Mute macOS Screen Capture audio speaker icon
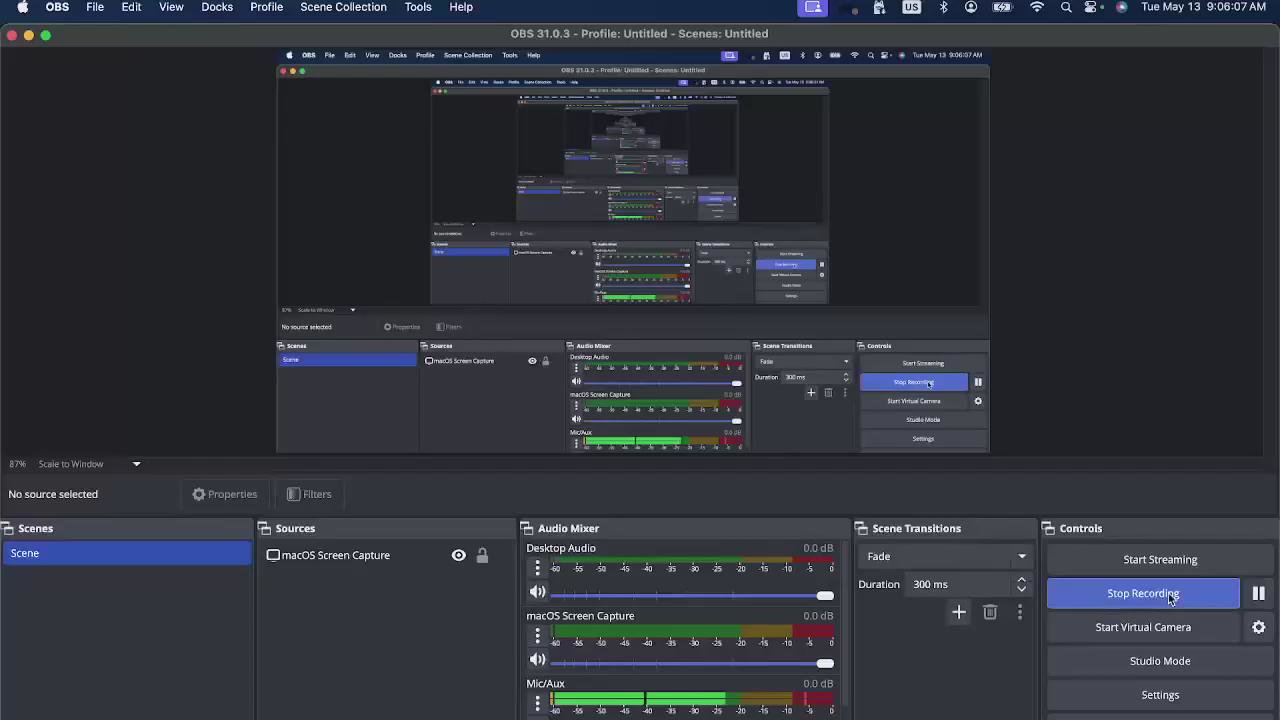Viewport: 1280px width, 720px height. 537,660
